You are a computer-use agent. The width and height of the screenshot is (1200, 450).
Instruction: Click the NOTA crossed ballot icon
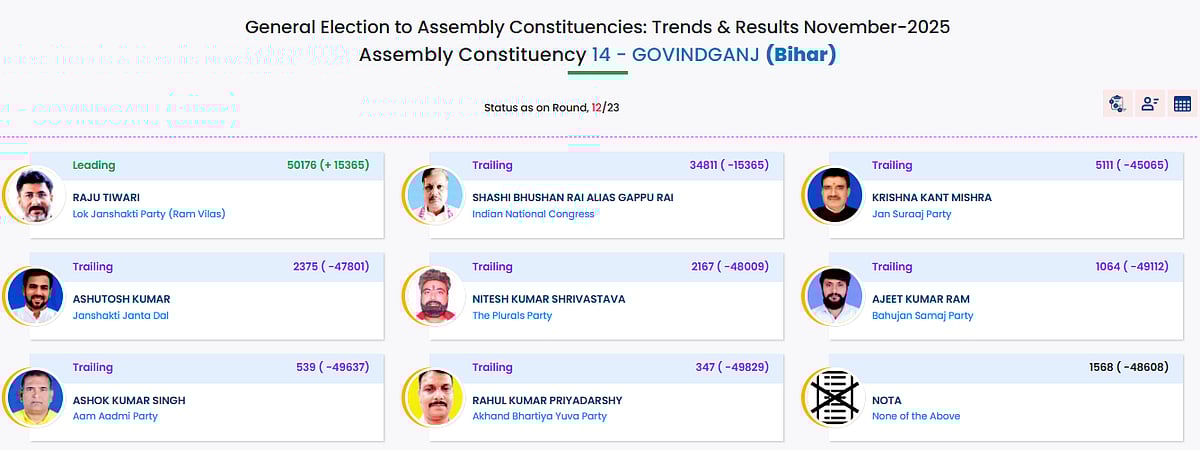click(x=836, y=399)
